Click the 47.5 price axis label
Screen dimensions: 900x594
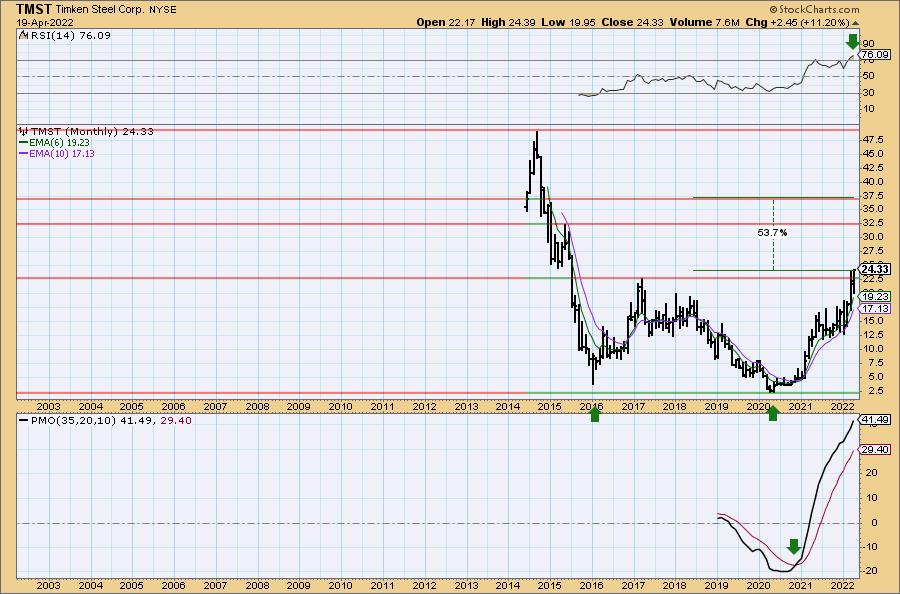pyautogui.click(x=872, y=139)
